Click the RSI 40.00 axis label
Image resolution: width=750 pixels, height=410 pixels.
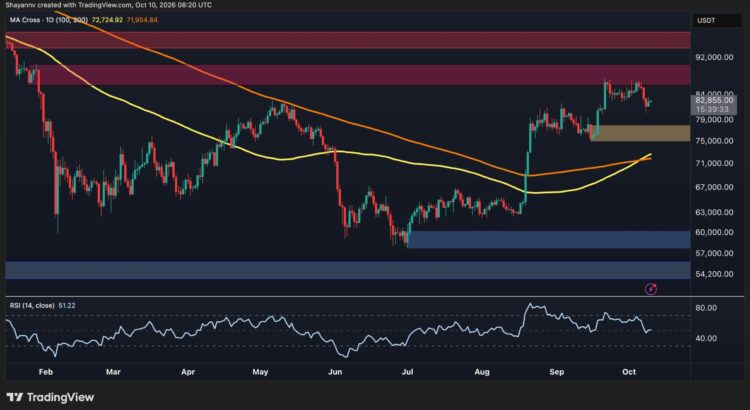click(x=706, y=338)
